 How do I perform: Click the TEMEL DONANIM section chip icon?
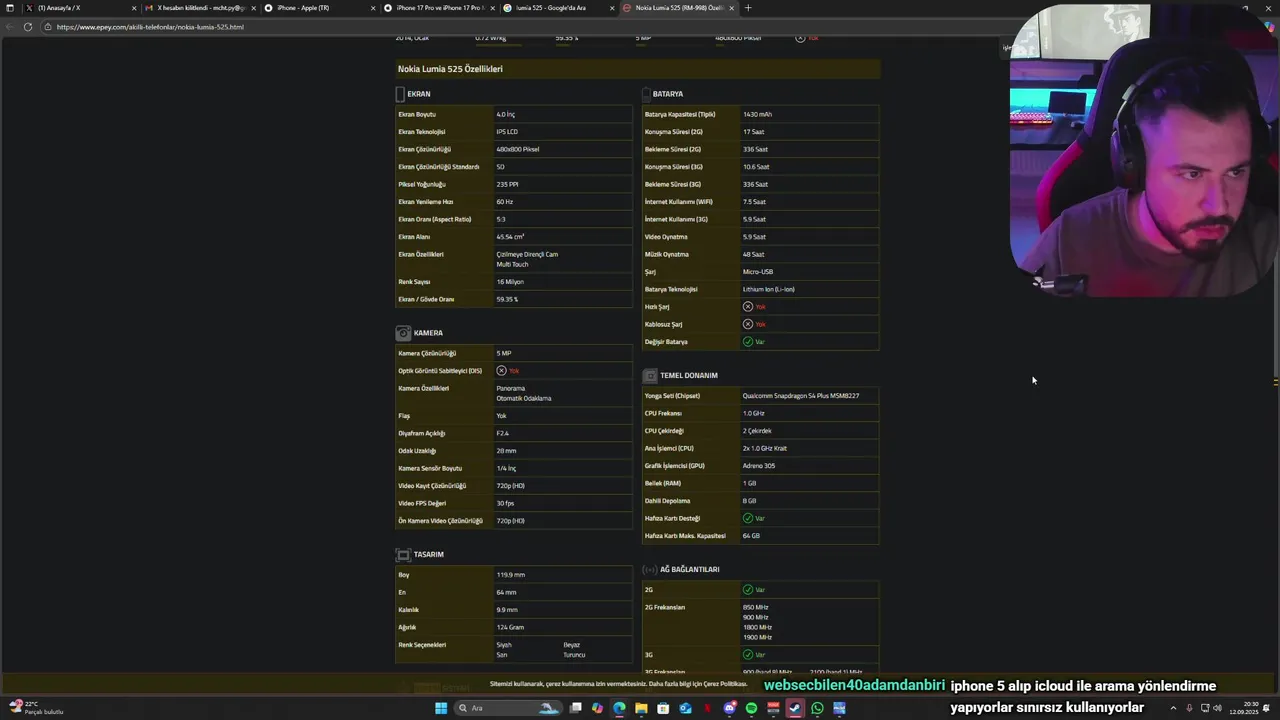point(650,376)
